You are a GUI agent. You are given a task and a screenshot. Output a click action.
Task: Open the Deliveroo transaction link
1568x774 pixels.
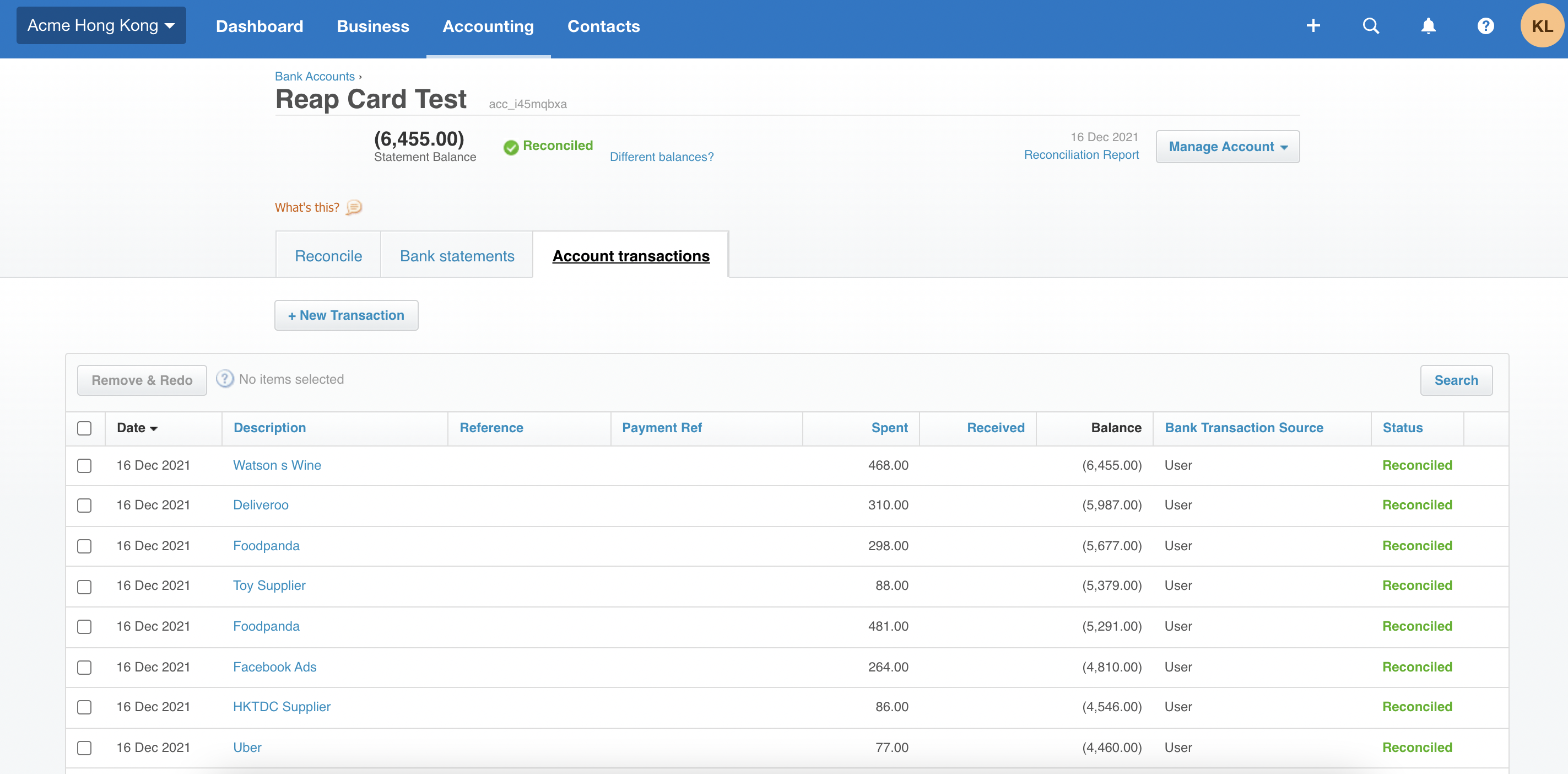pyautogui.click(x=261, y=505)
